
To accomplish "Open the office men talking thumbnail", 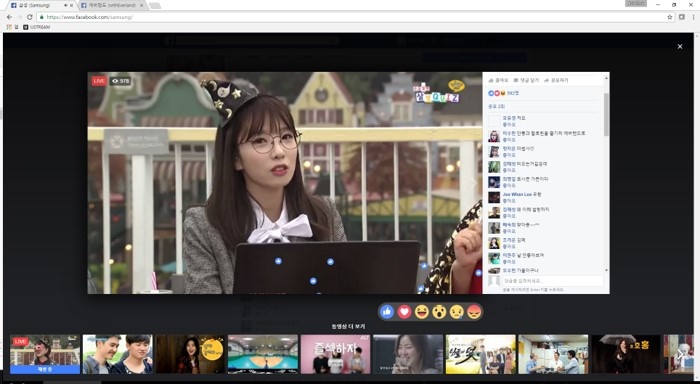I will pos(553,354).
